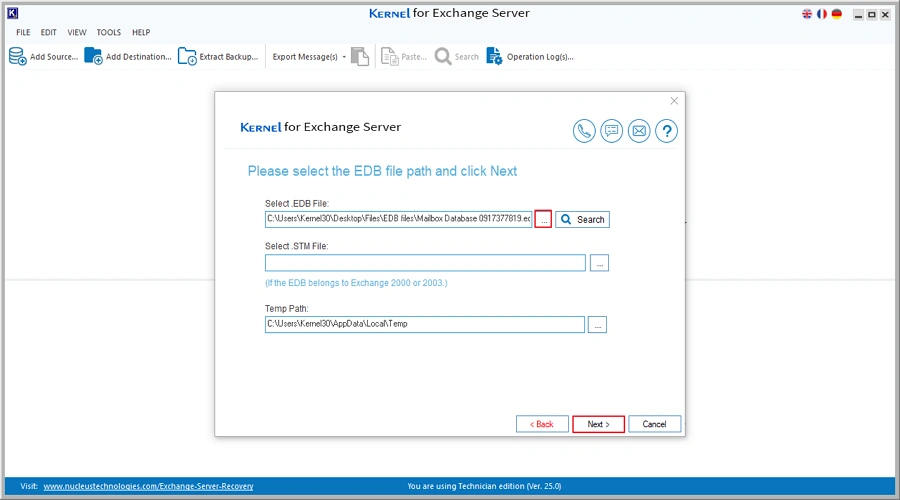Open the VIEW menu
The image size is (900, 500).
point(77,32)
